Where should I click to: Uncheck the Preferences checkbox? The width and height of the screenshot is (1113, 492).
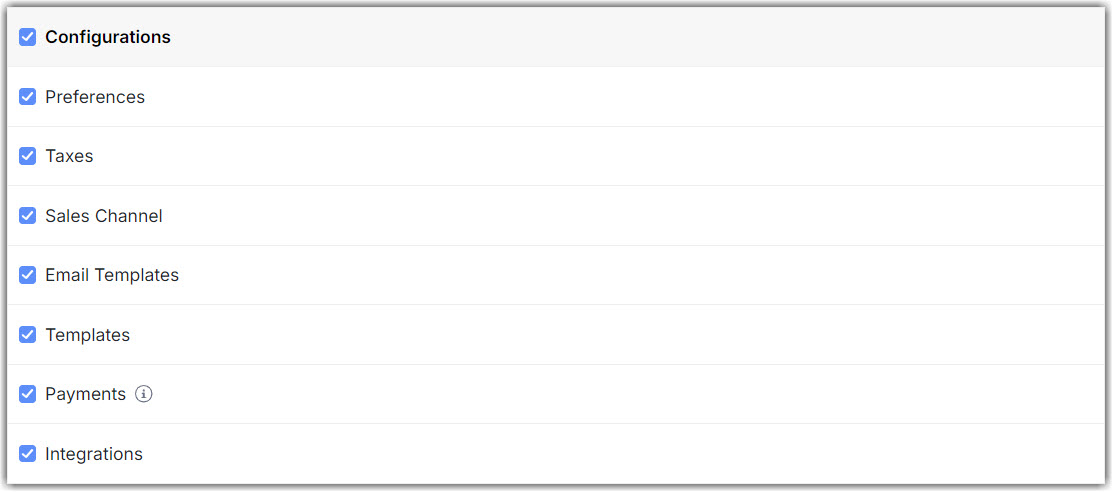click(28, 97)
